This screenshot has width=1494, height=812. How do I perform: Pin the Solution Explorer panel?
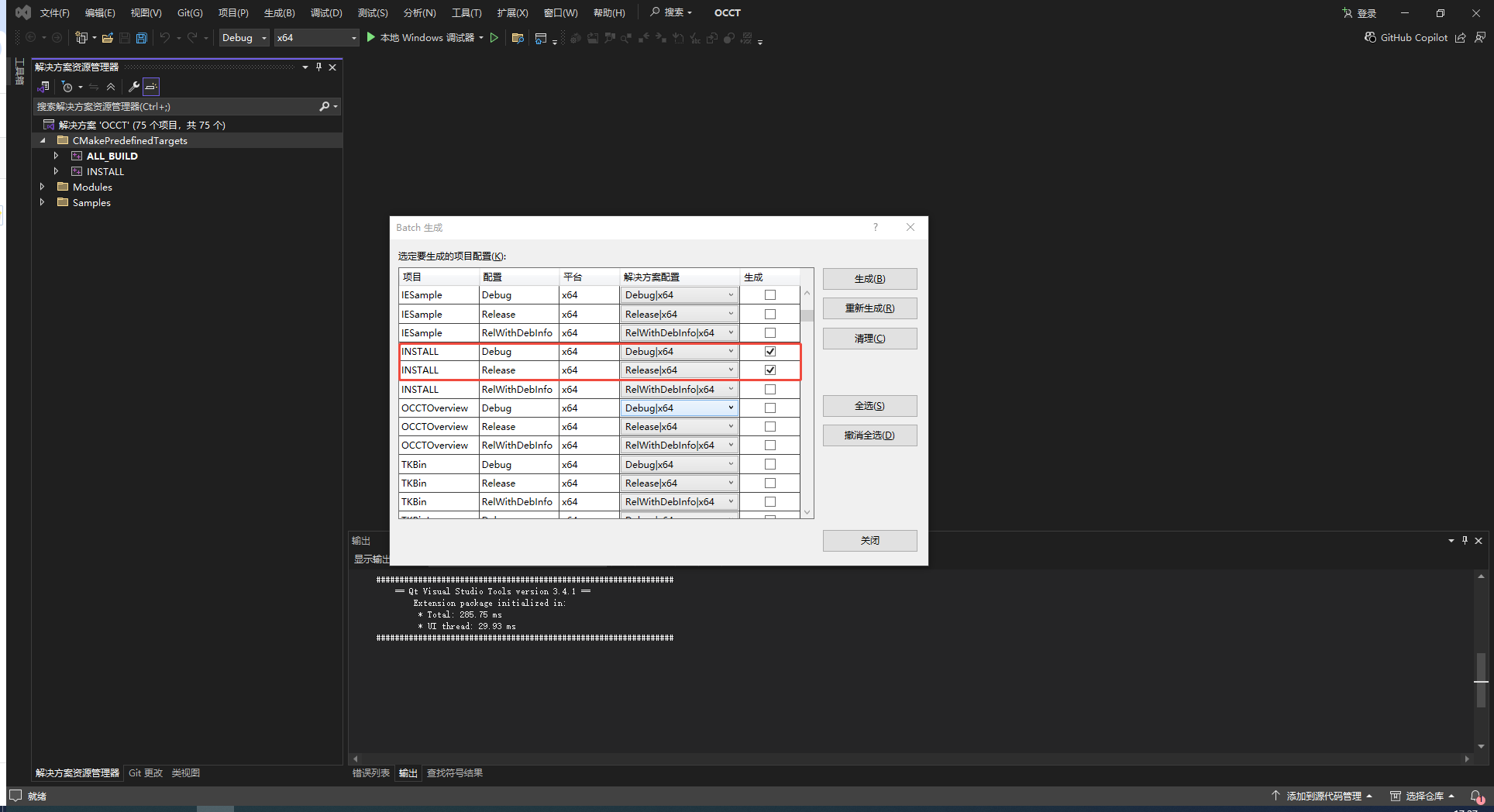click(x=318, y=67)
